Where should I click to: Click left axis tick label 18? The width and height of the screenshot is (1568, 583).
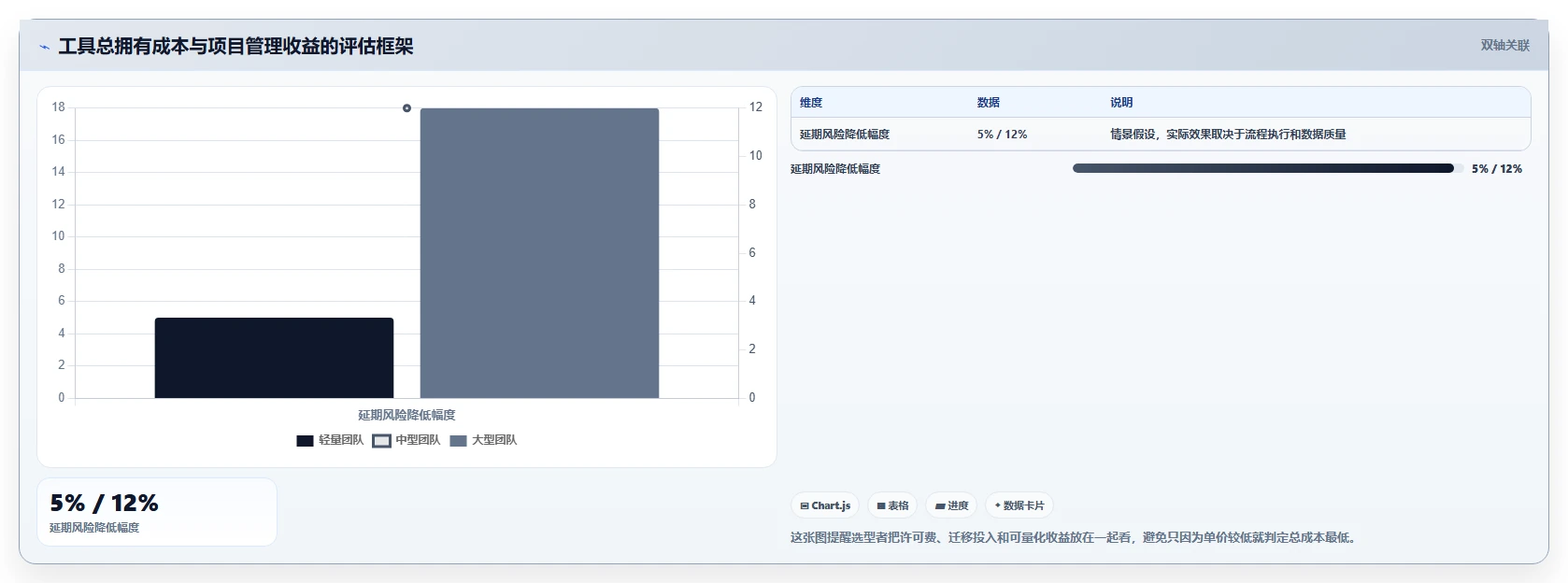click(x=58, y=107)
